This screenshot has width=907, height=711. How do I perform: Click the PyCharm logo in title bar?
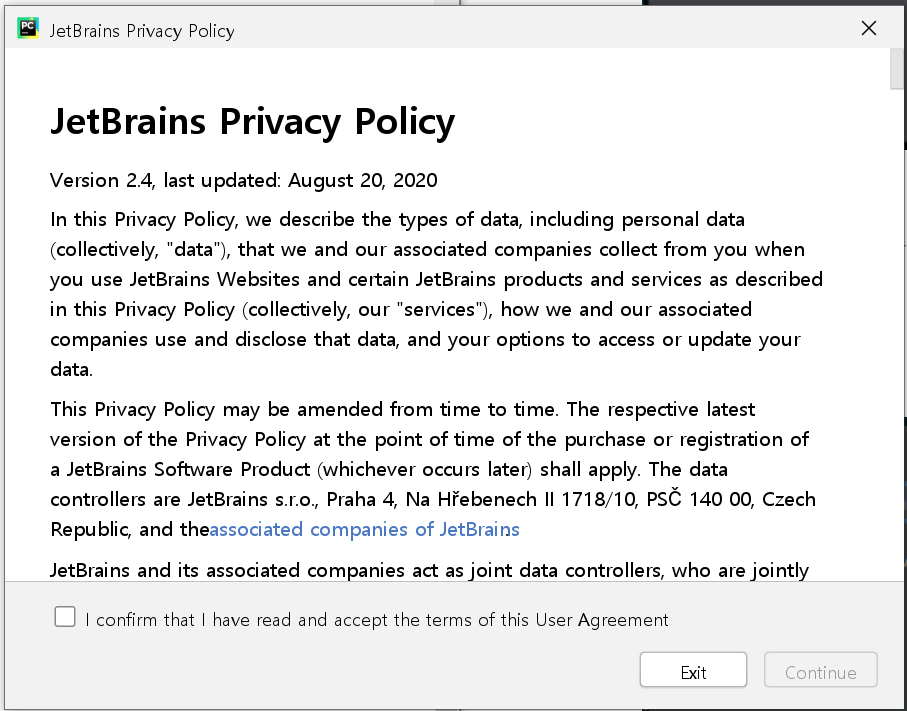[x=28, y=29]
